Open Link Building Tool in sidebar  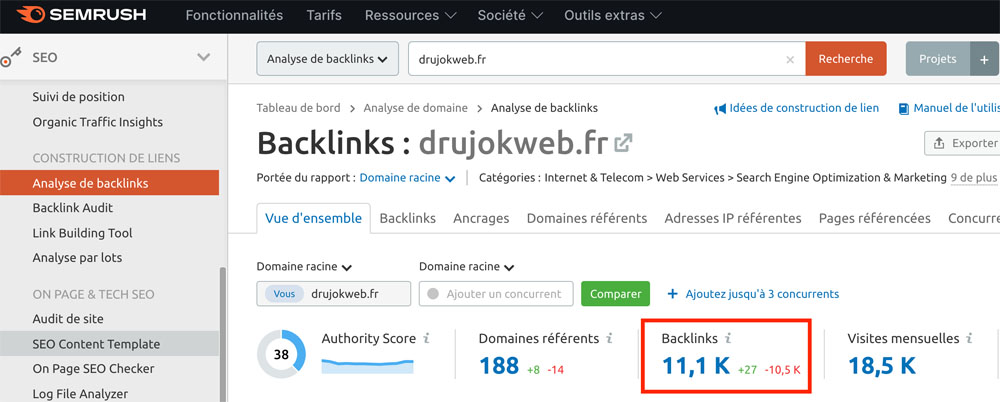[x=82, y=233]
